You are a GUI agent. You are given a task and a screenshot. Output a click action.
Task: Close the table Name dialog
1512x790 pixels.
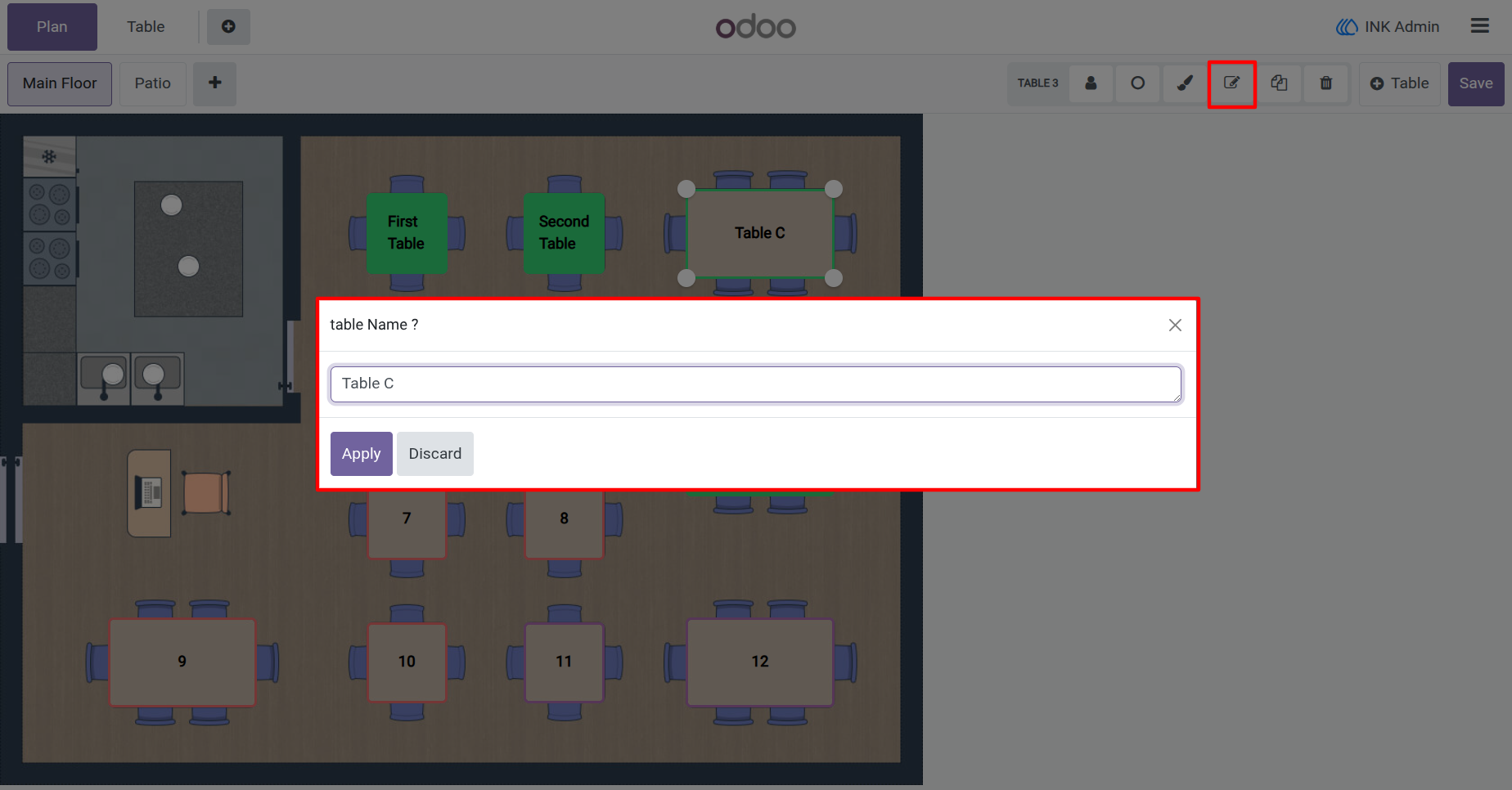click(1175, 325)
